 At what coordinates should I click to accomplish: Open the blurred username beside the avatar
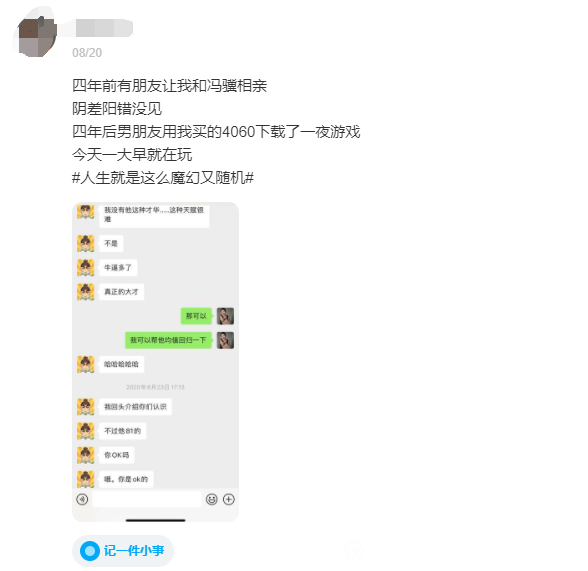[x=104, y=28]
